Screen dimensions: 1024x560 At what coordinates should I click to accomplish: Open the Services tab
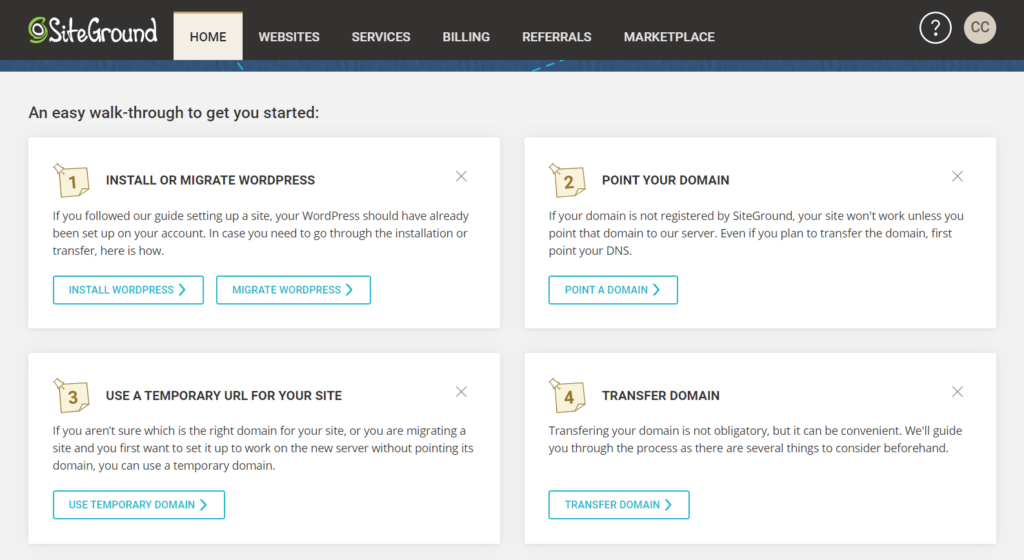click(381, 37)
